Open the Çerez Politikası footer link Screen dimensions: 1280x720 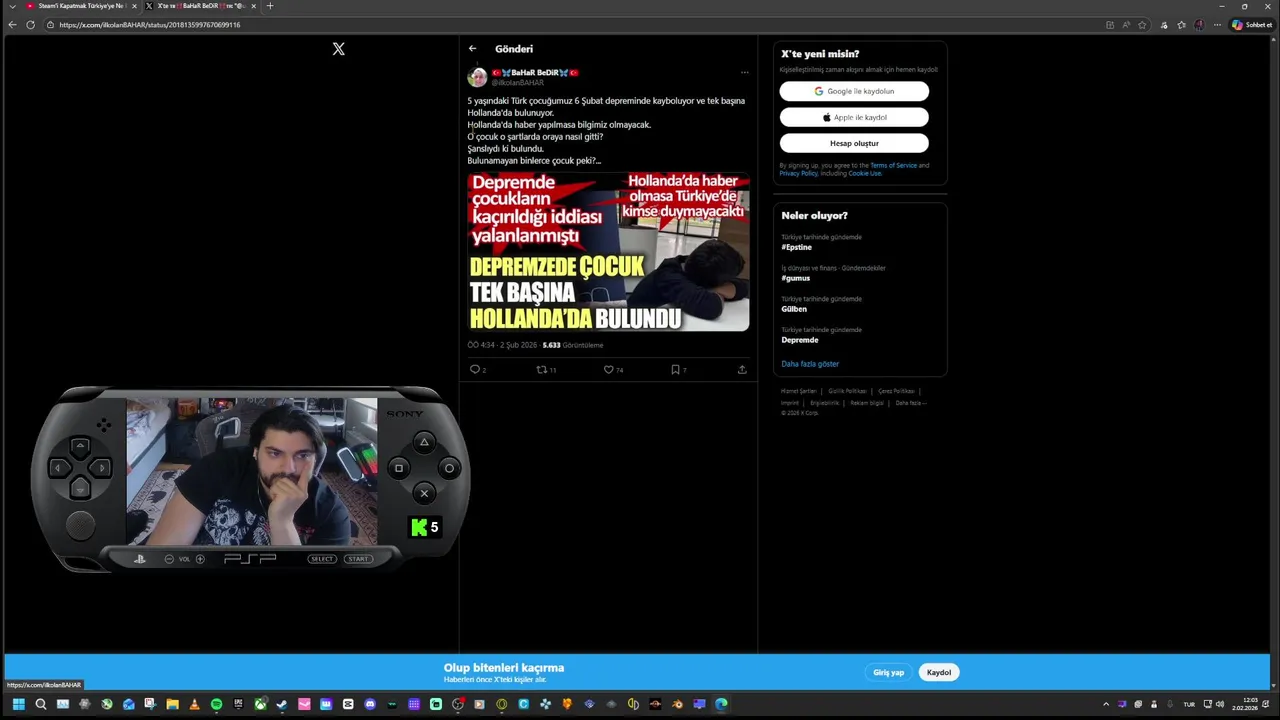point(896,391)
